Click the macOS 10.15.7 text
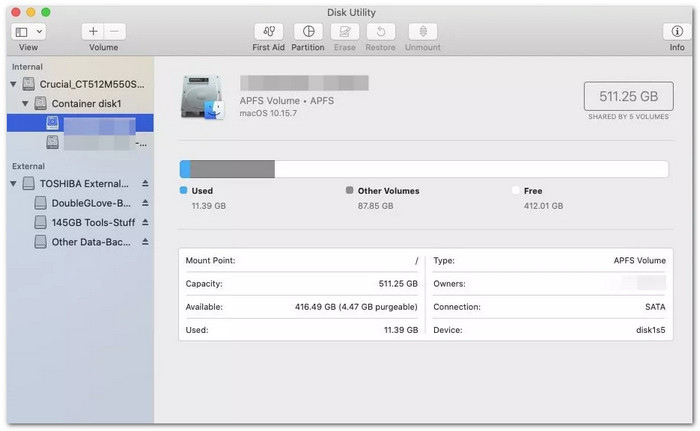 pyautogui.click(x=268, y=113)
